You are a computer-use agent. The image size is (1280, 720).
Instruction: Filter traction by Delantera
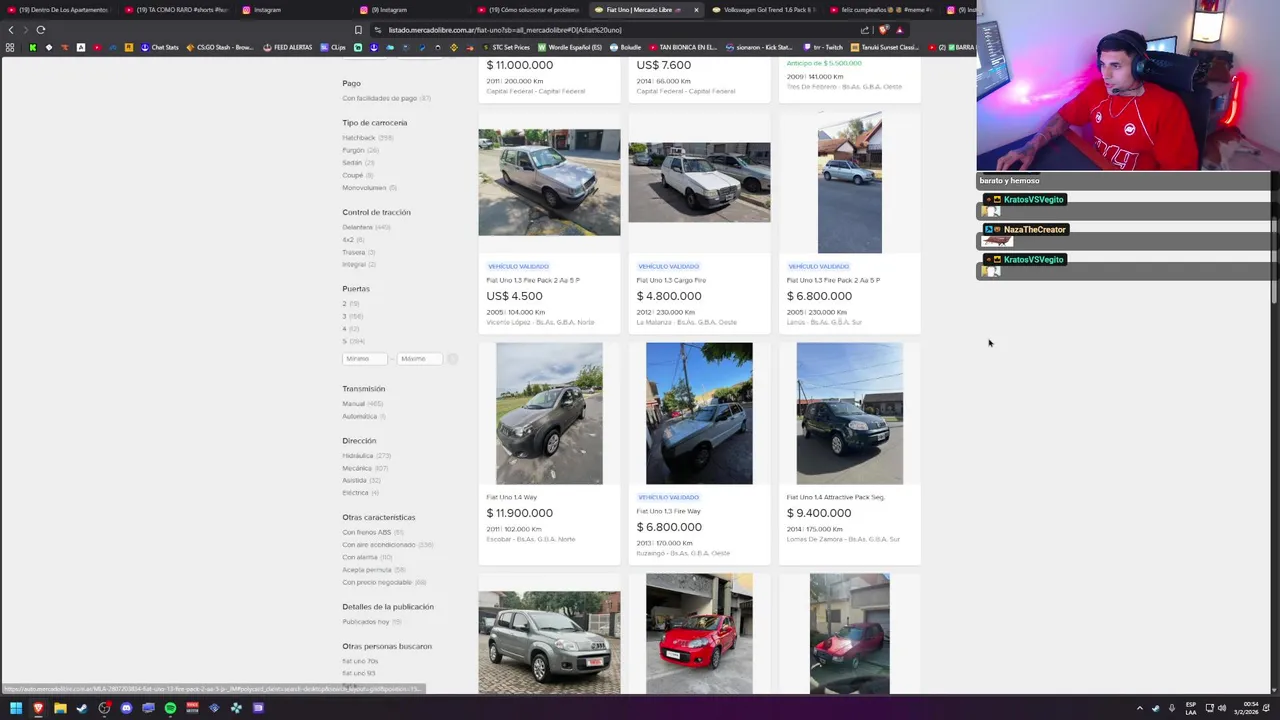[366, 227]
